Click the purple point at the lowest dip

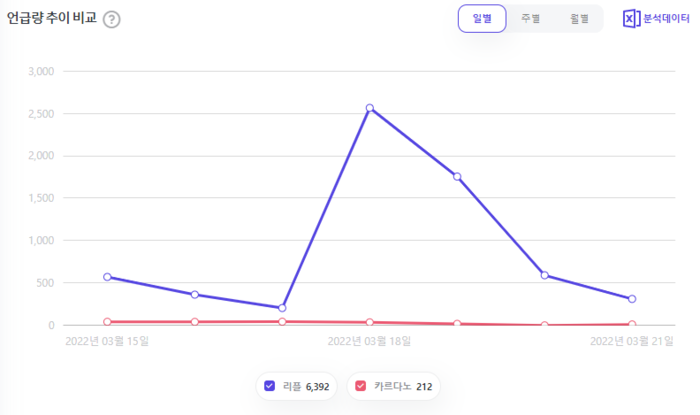(282, 308)
